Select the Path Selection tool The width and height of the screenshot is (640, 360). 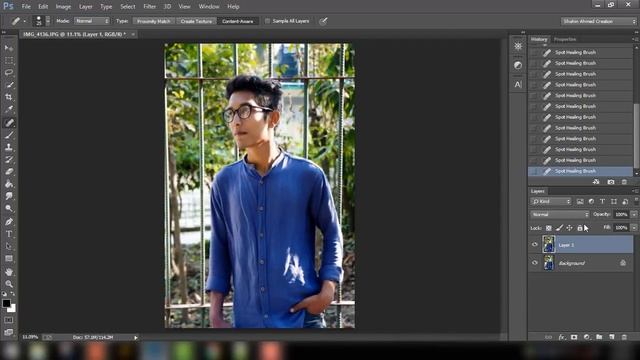[x=9, y=246]
